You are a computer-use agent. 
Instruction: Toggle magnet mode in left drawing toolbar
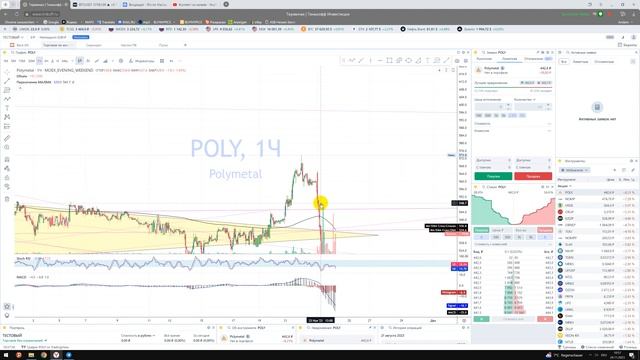[x=7, y=160]
